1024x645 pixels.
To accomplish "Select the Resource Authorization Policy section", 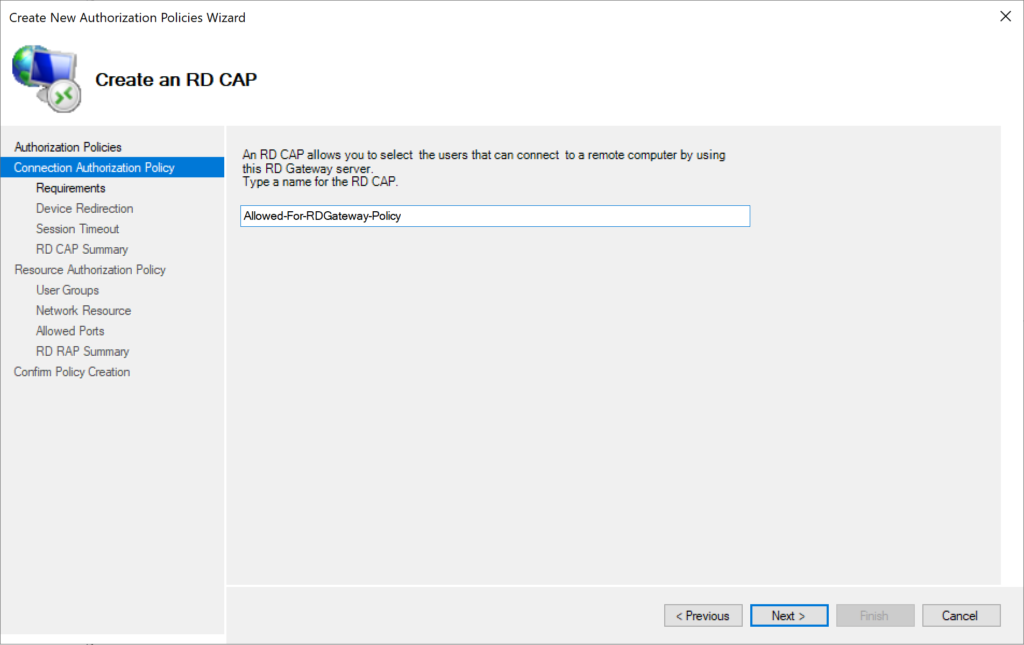I will point(90,269).
